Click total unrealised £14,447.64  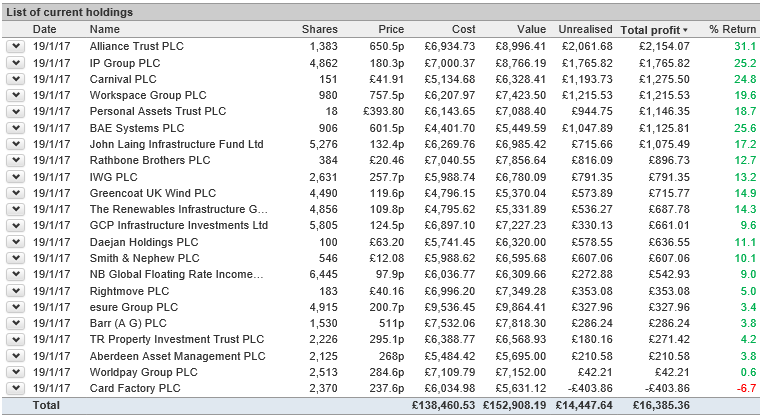(x=584, y=405)
